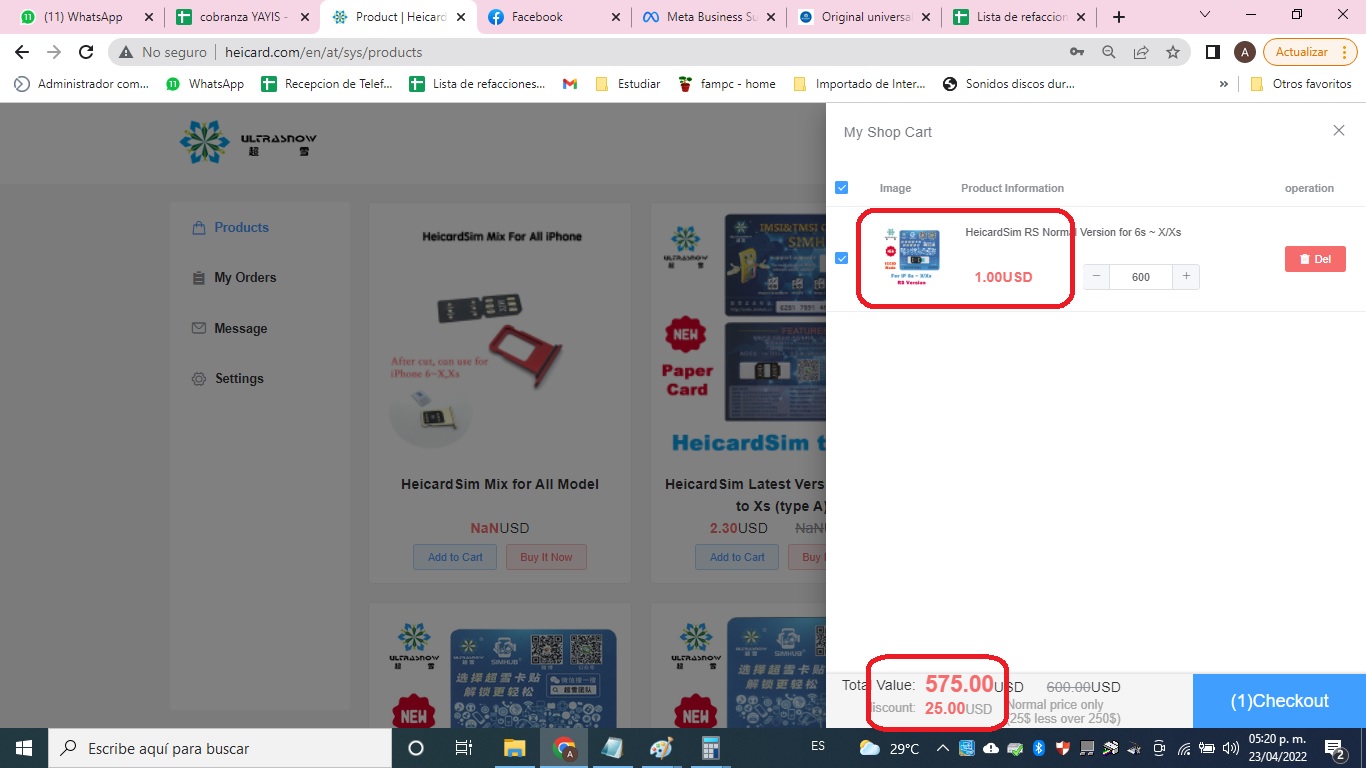Click the No seguro security warning icon

click(126, 52)
